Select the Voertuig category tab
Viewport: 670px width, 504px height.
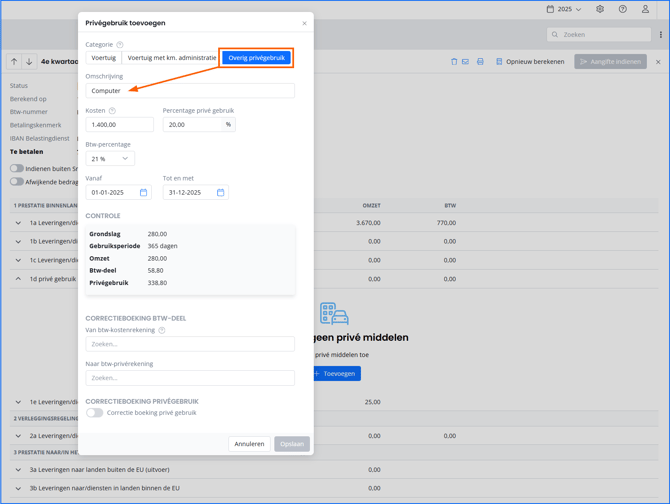[103, 58]
